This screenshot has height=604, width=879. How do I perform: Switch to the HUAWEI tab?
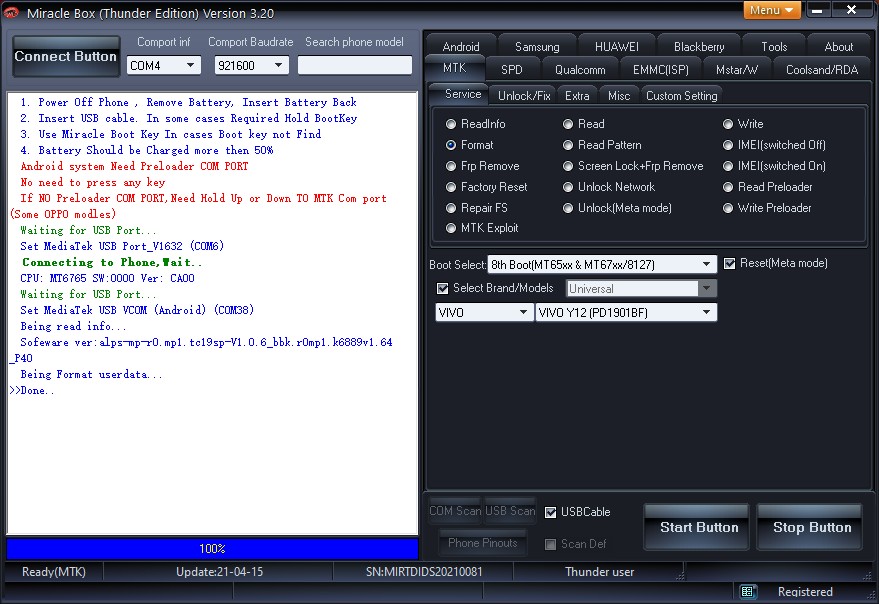[617, 47]
